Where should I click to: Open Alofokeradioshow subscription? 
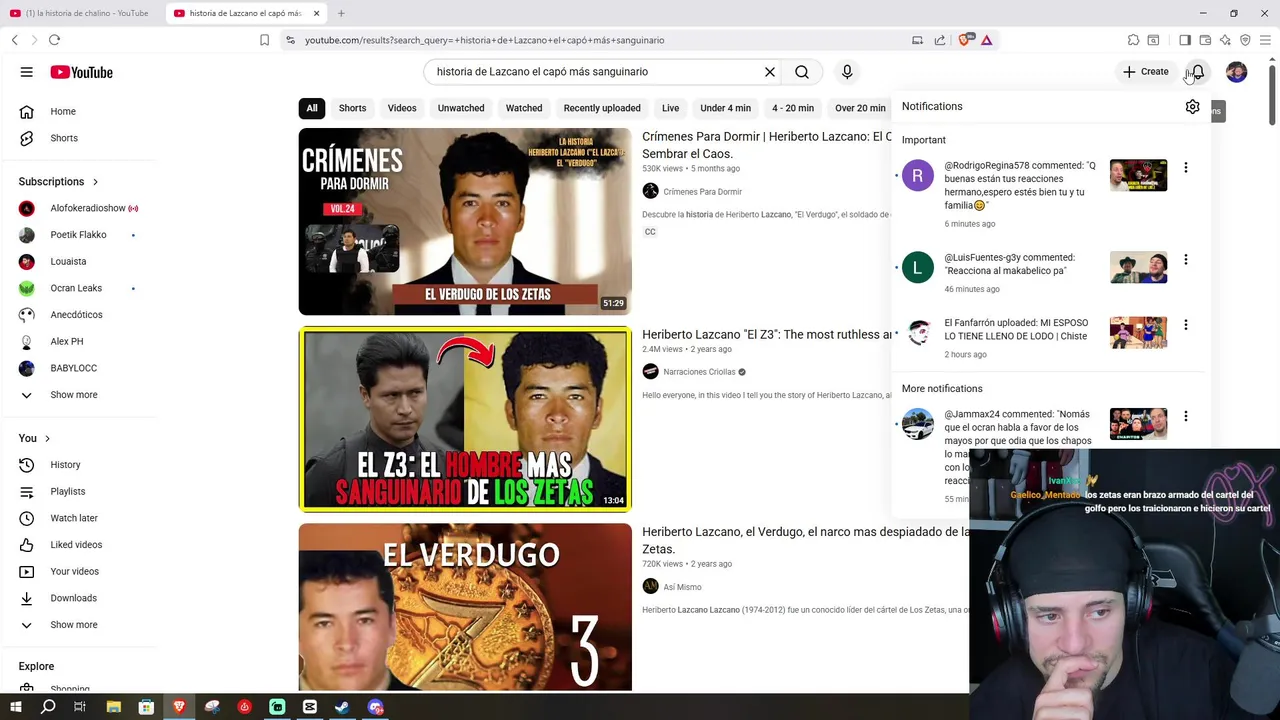pyautogui.click(x=88, y=208)
